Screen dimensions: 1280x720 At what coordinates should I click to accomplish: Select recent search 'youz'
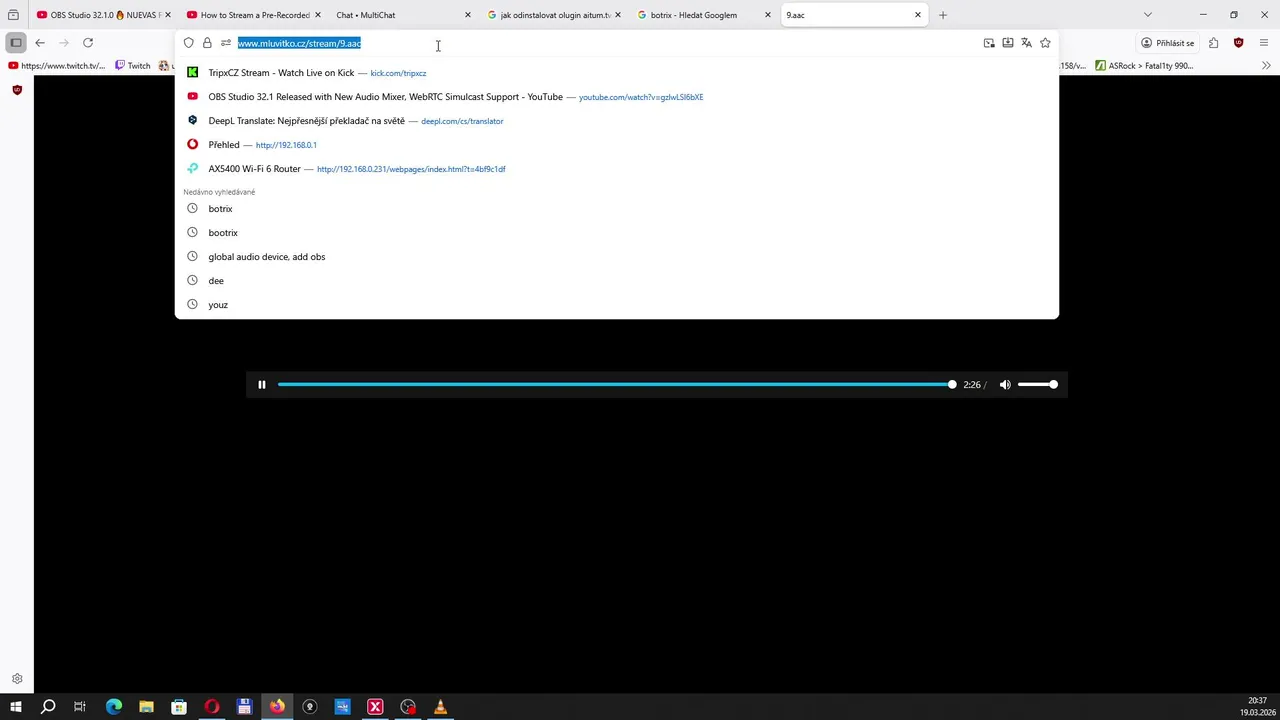click(x=616, y=305)
